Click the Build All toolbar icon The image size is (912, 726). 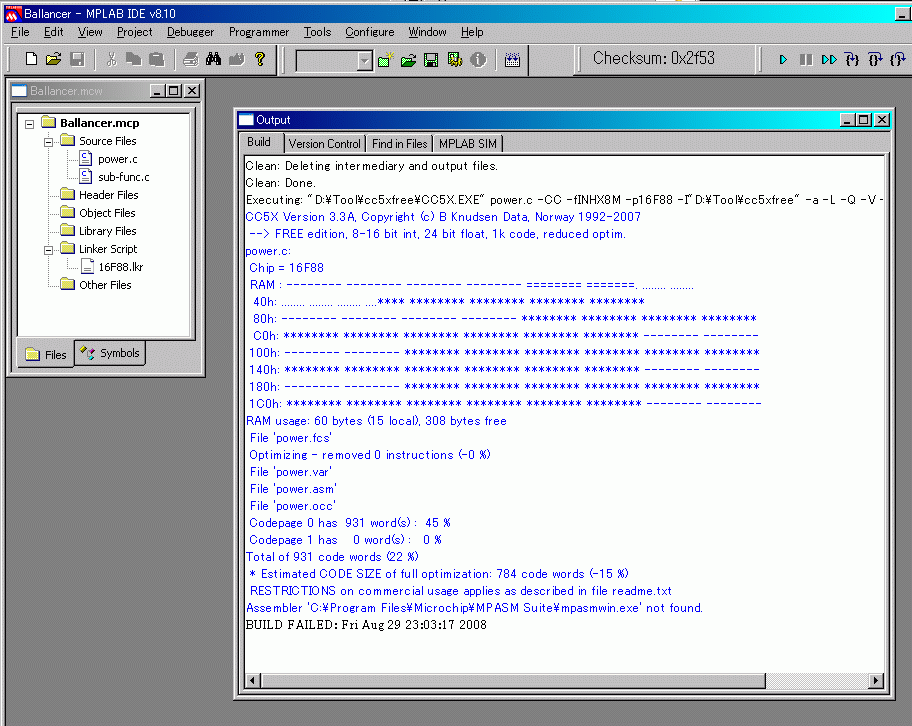(x=512, y=59)
